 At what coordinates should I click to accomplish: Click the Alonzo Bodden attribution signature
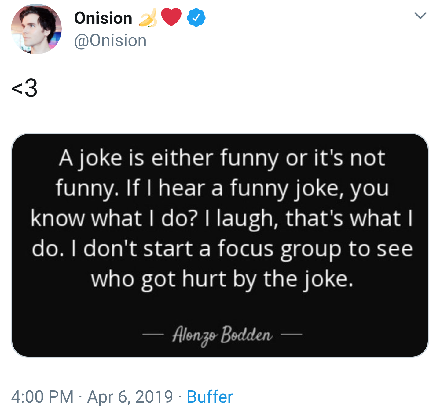pos(222,335)
